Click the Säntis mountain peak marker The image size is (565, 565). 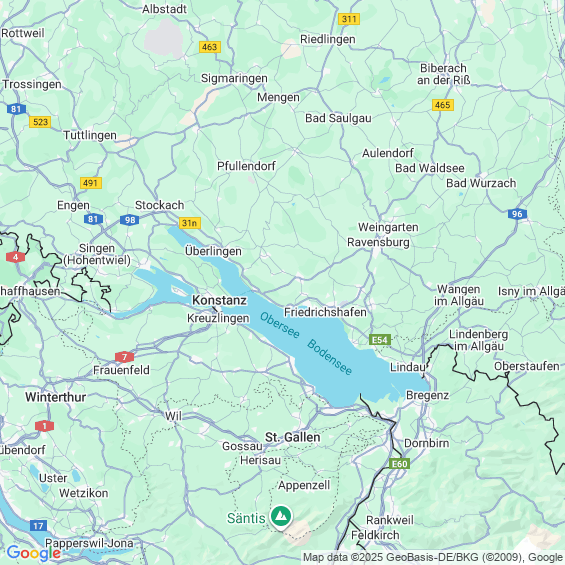coord(281,518)
